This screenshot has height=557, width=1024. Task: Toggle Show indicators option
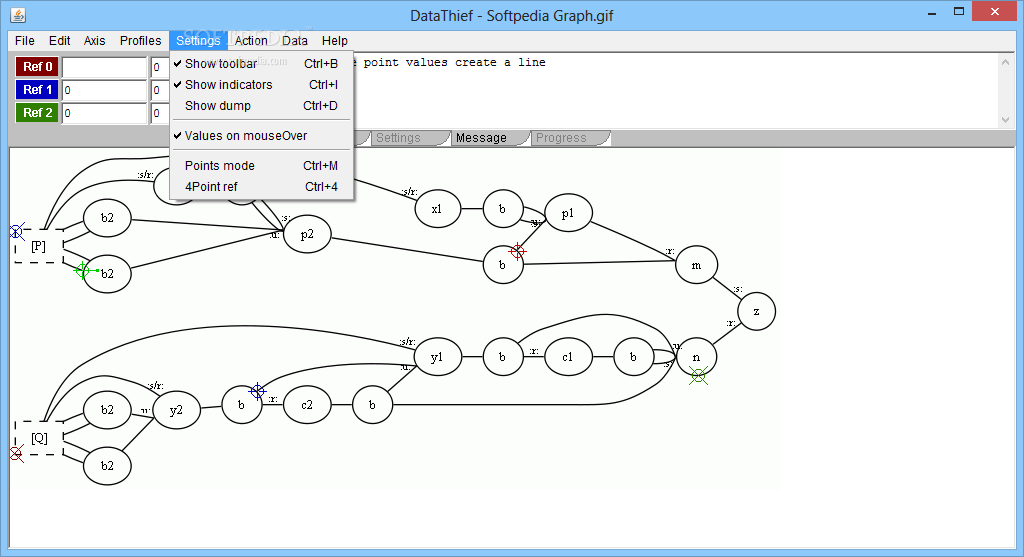point(261,84)
